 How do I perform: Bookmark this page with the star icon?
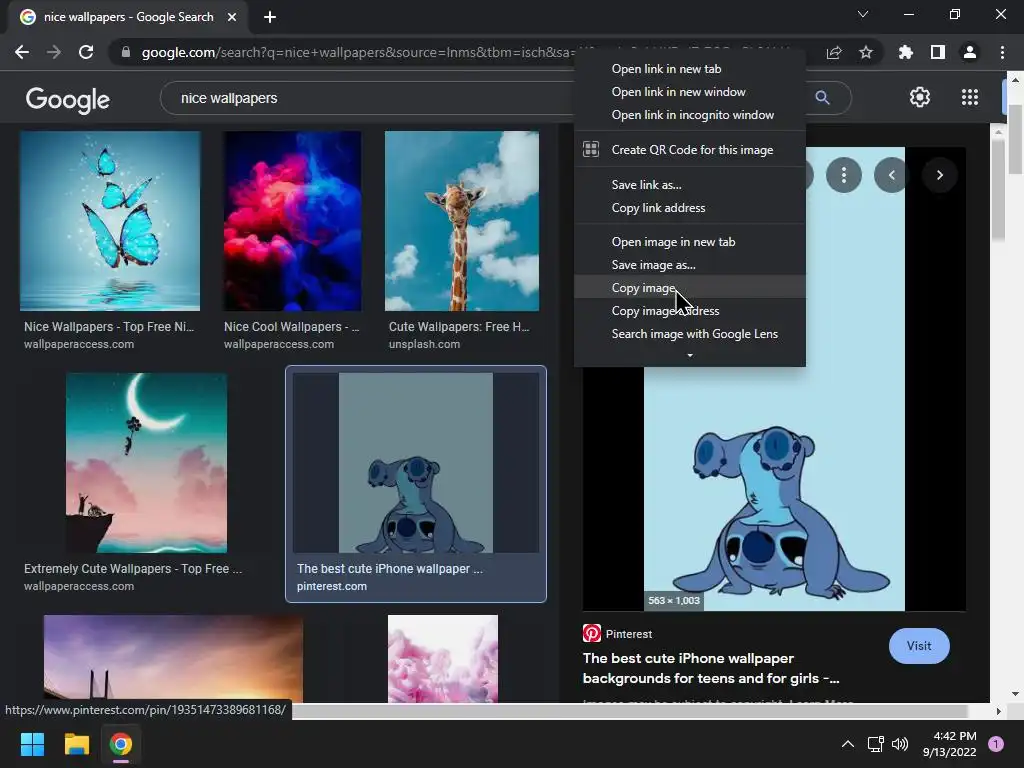pos(866,52)
